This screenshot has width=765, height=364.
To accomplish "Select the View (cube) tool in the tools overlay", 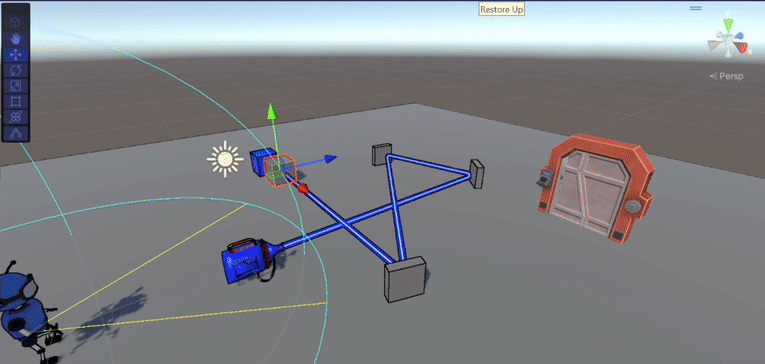I will tap(16, 22).
